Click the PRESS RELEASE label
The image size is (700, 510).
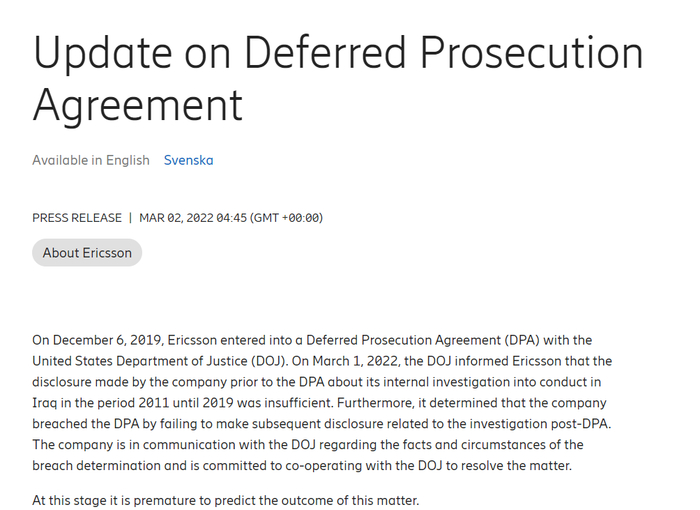click(77, 218)
